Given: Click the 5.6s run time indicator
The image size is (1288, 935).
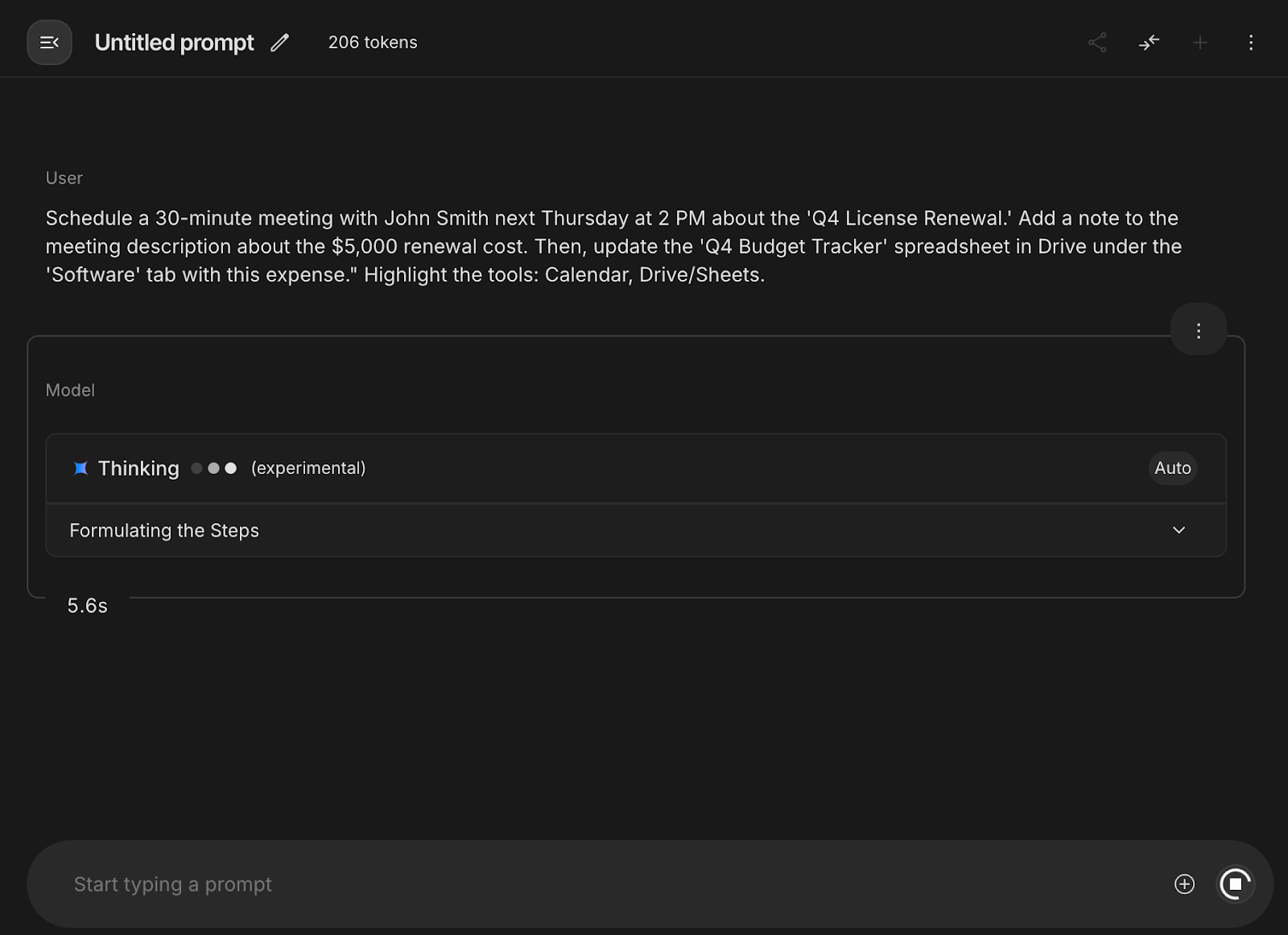Looking at the screenshot, I should click(87, 606).
